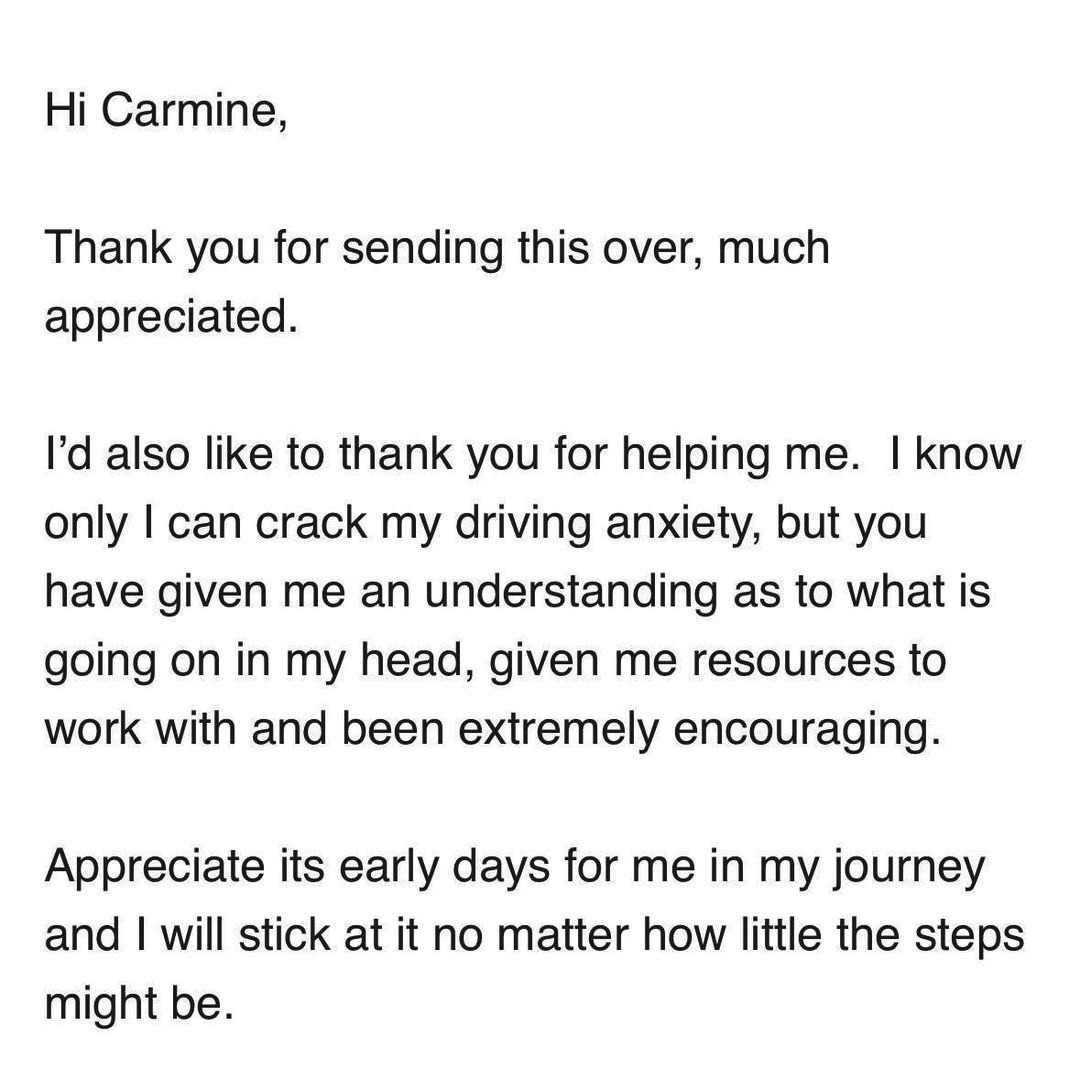Image resolution: width=1080 pixels, height=1080 pixels.
Task: Click the word 'understanding'
Action: pos(571,592)
